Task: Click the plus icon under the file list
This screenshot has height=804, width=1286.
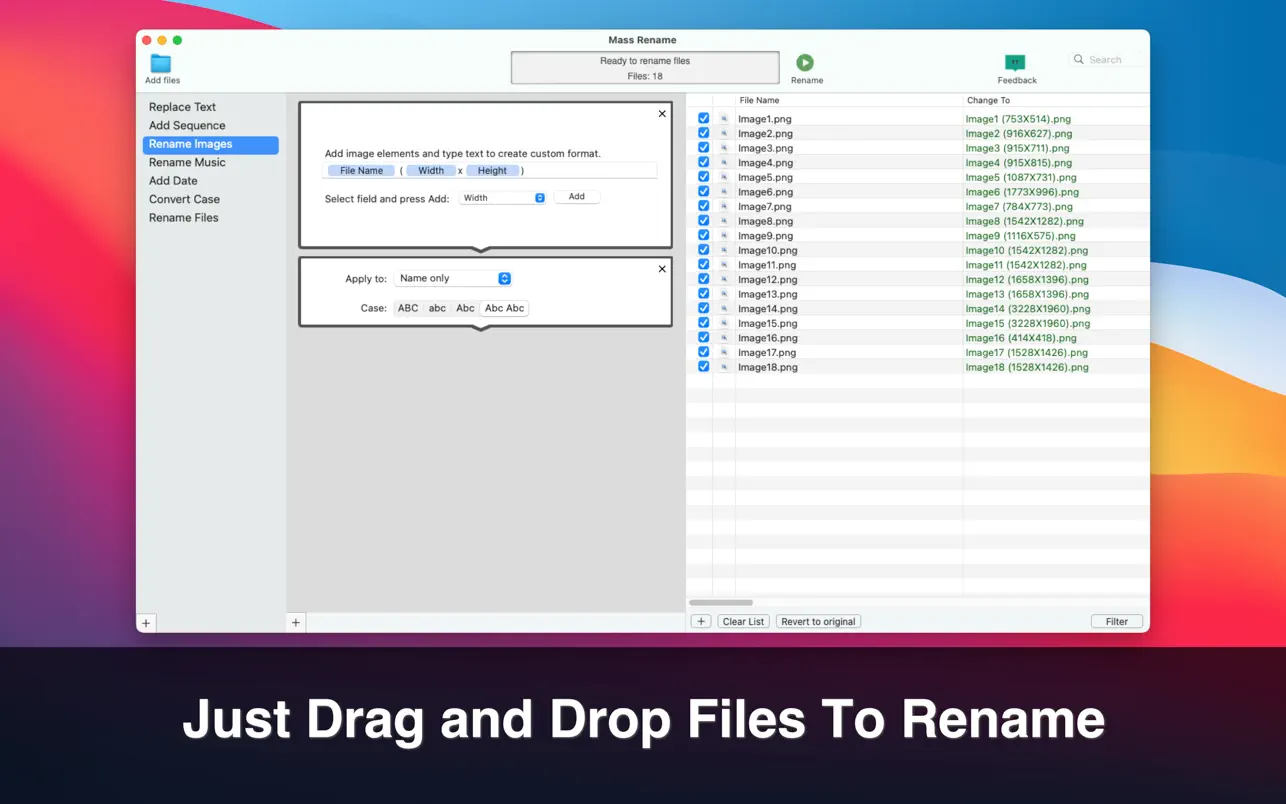Action: tap(700, 621)
